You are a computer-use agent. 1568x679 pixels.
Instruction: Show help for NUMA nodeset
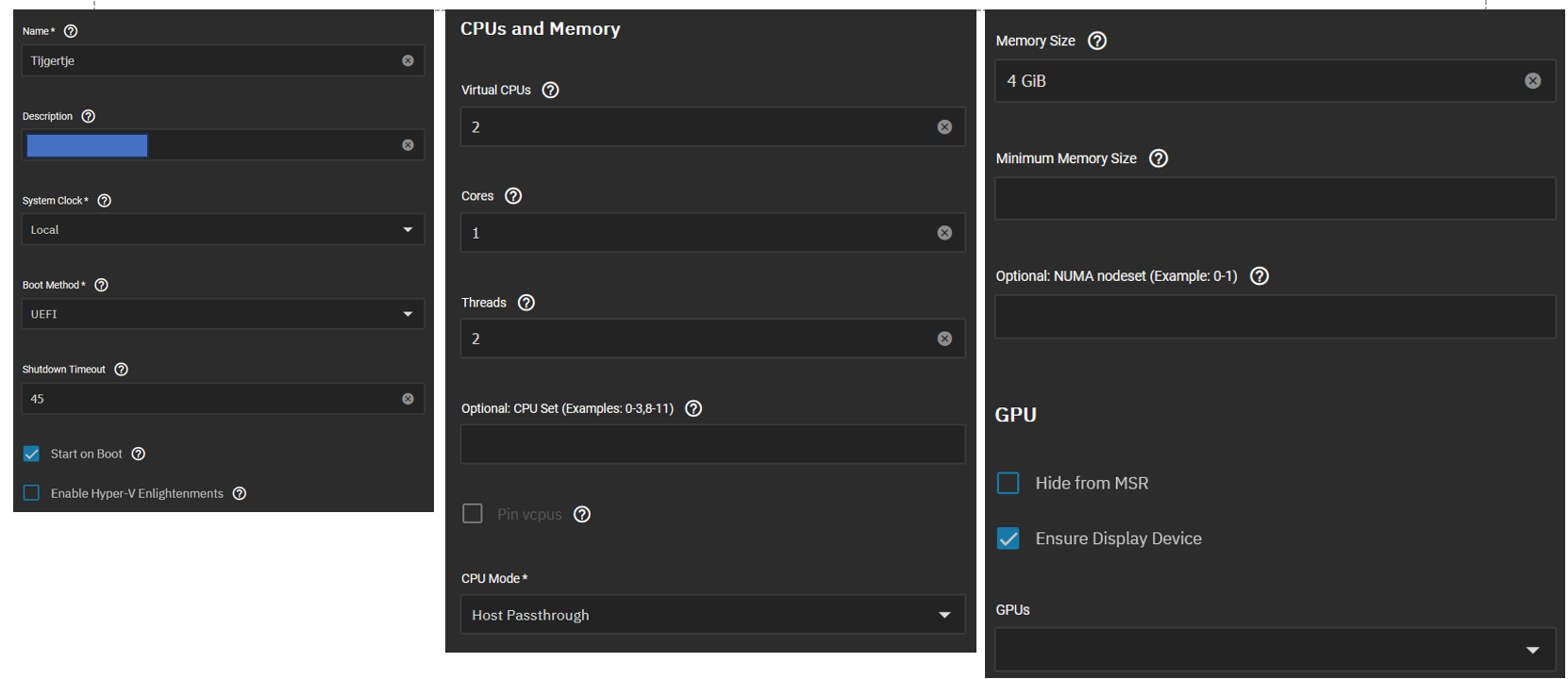pos(1259,276)
